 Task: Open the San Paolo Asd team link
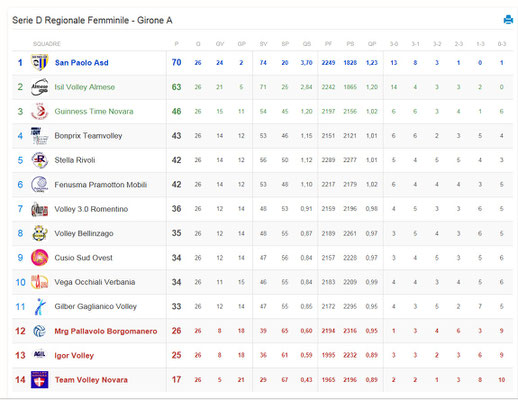pyautogui.click(x=82, y=63)
